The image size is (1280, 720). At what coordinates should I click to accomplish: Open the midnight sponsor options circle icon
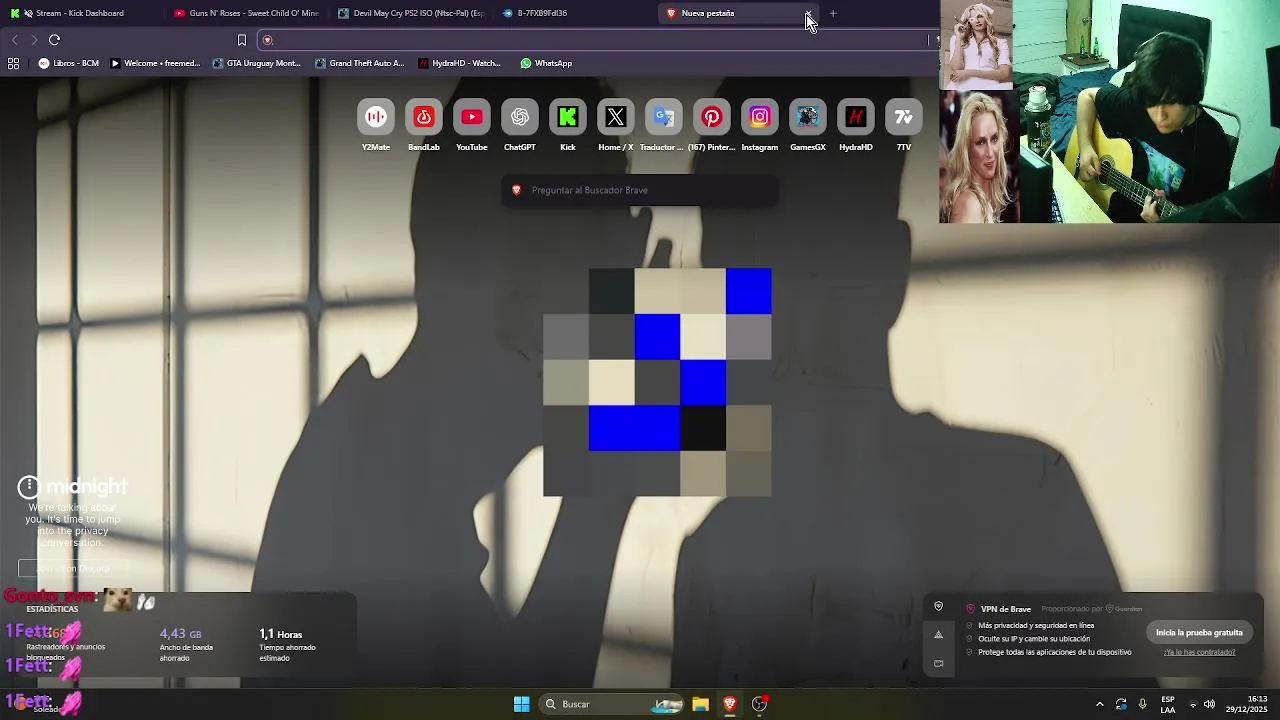(28, 487)
